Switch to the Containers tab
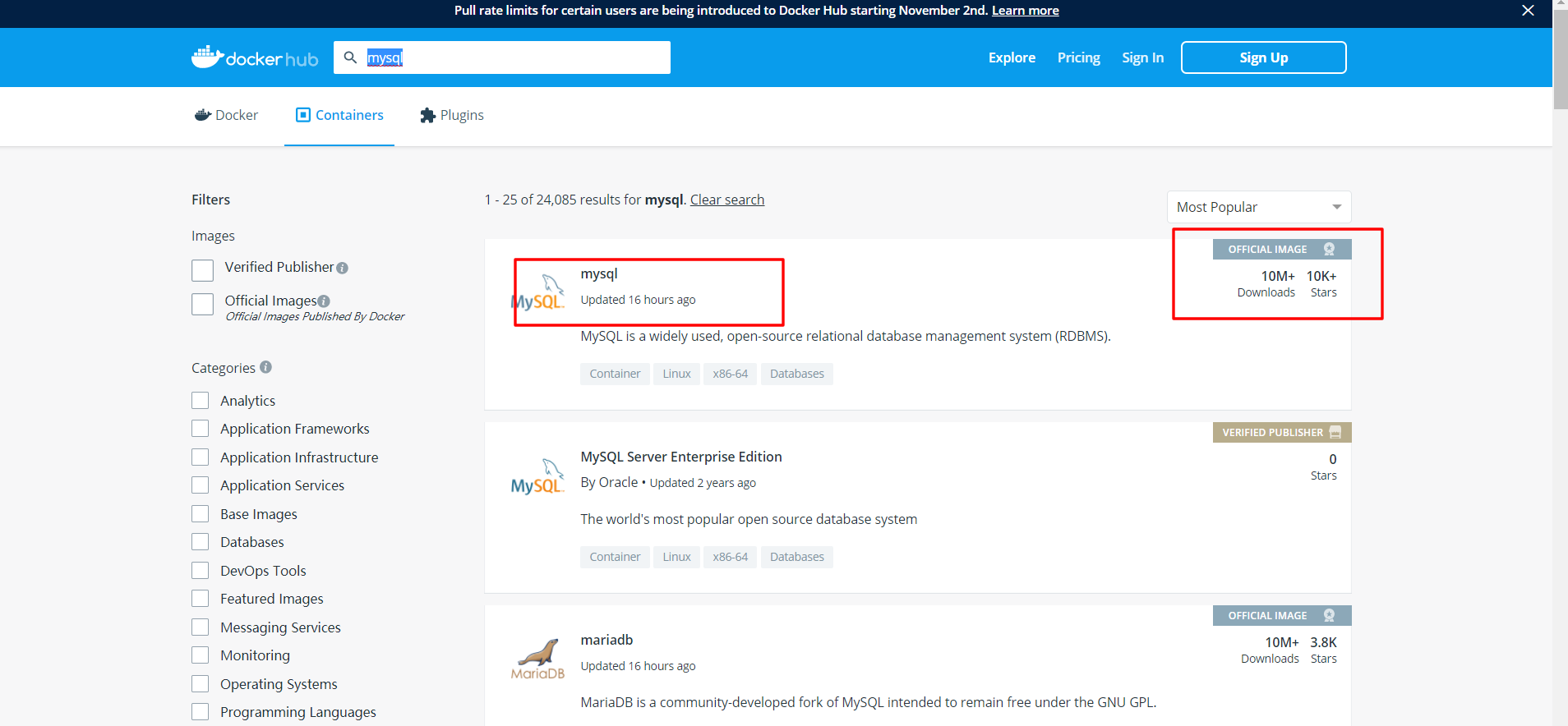 click(339, 115)
